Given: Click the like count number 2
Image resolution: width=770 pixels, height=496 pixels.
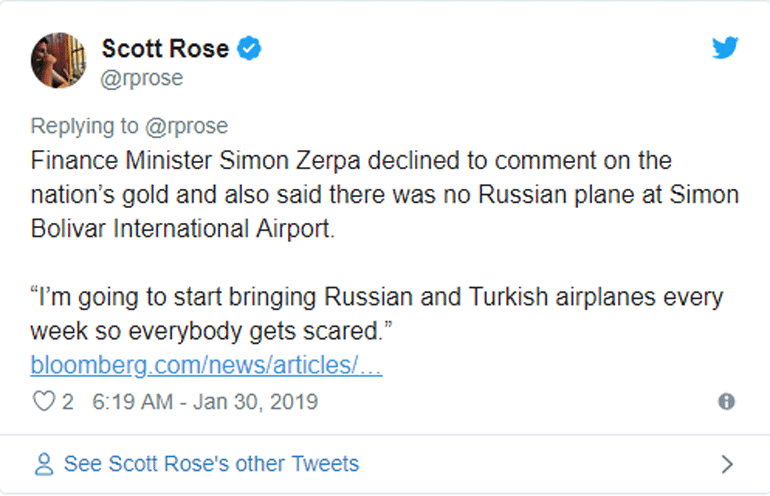Looking at the screenshot, I should coord(68,402).
